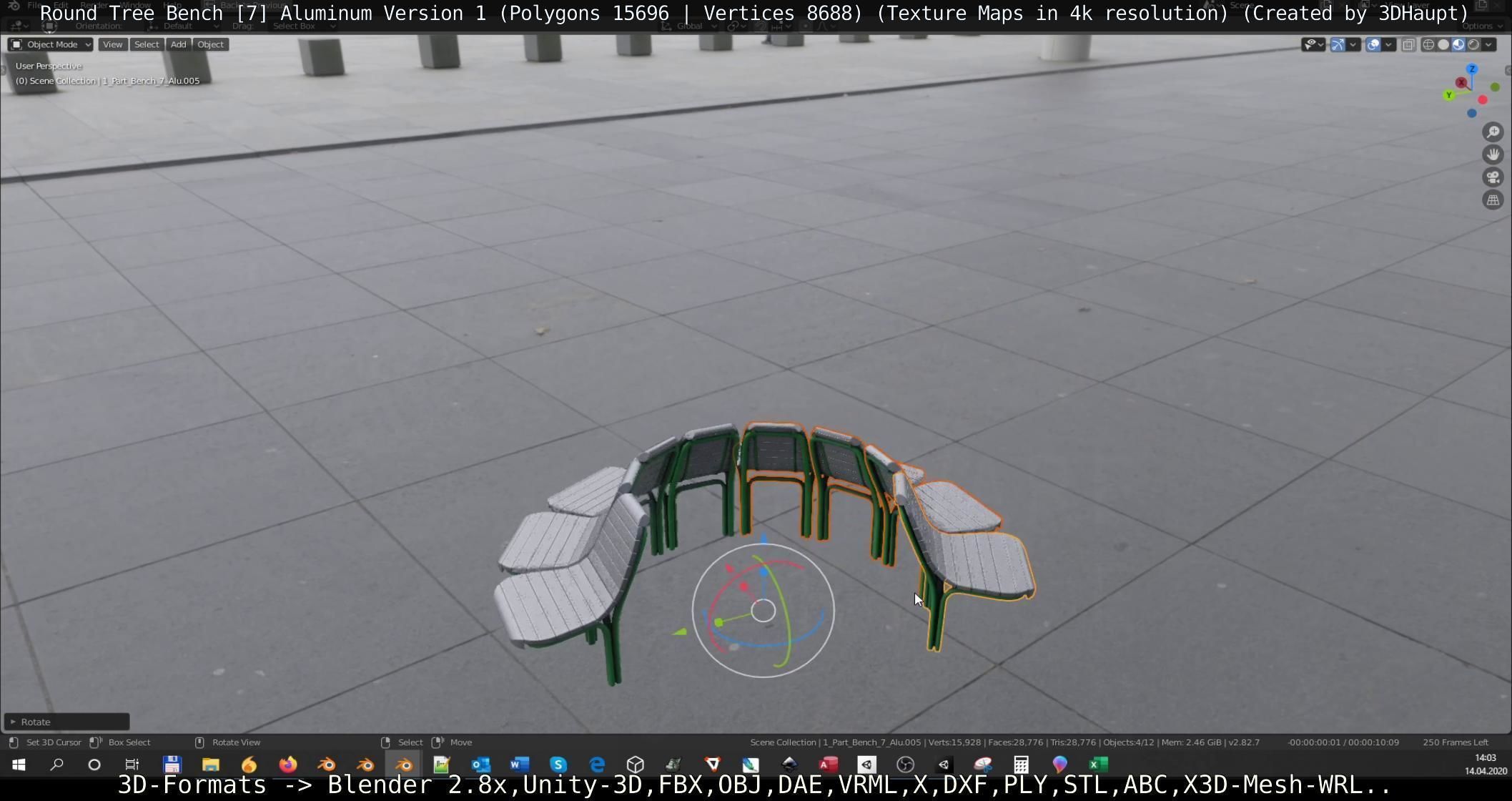Open the Add menu in viewport header
The height and width of the screenshot is (801, 1512).
pyautogui.click(x=178, y=44)
